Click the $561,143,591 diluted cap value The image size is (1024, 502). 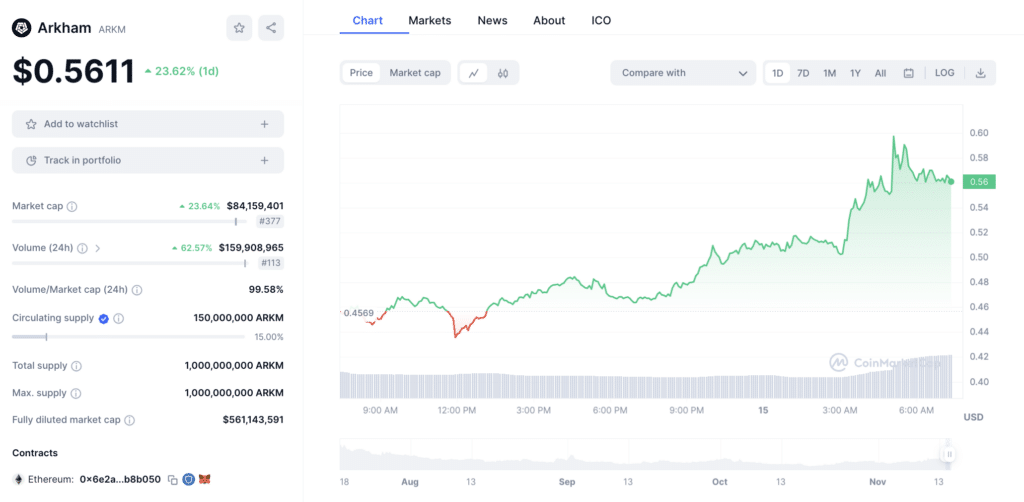[x=253, y=420]
